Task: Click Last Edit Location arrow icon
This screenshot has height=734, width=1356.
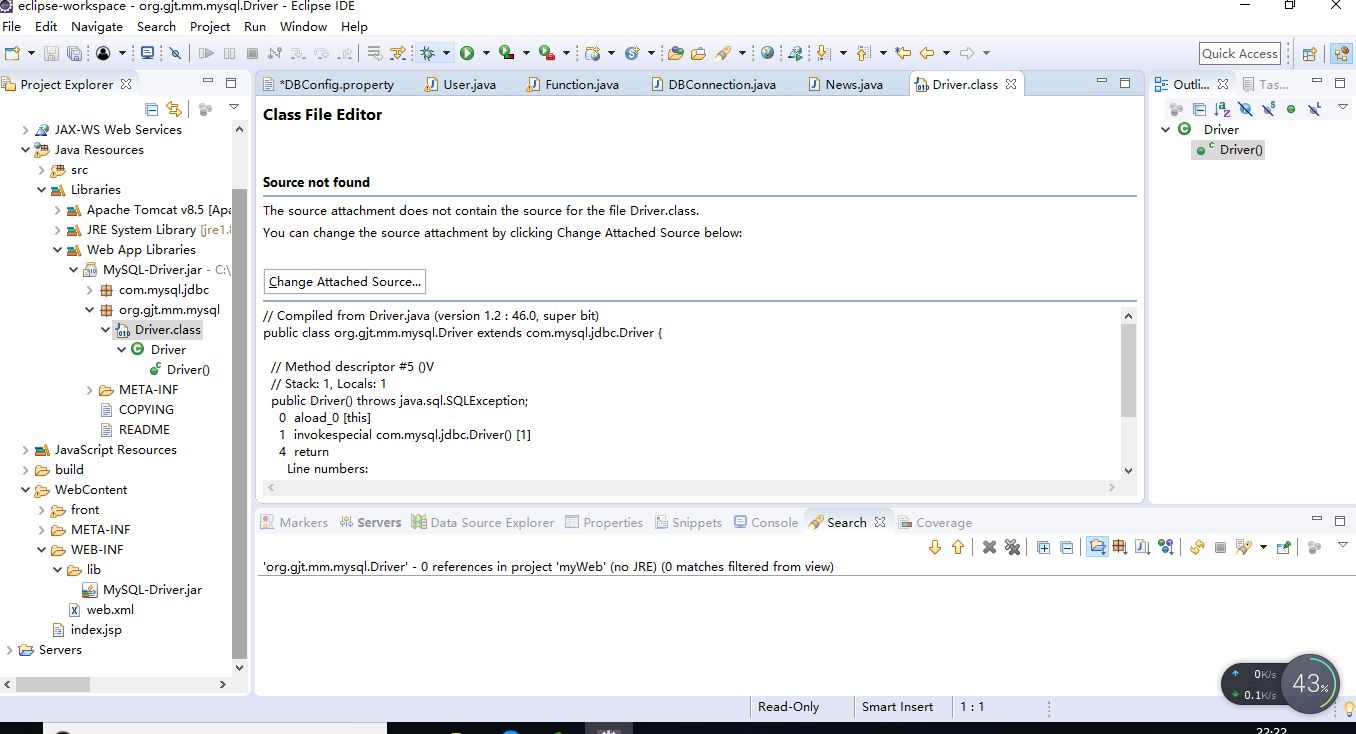Action: 903,53
